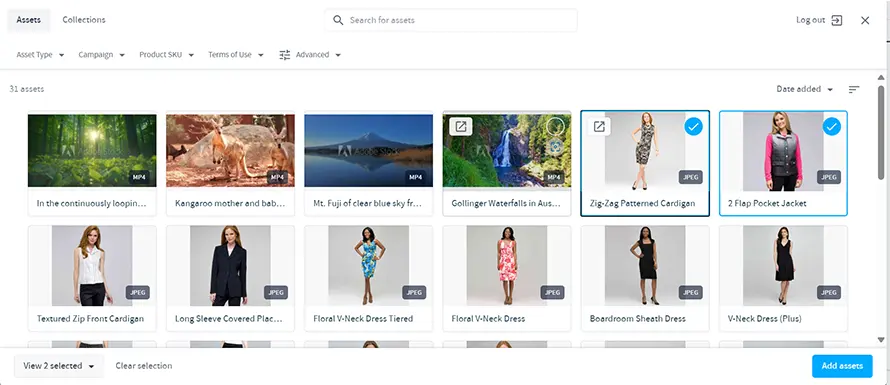Click the magnifier search icon
Viewport: 890px width, 385px height.
(x=338, y=20)
